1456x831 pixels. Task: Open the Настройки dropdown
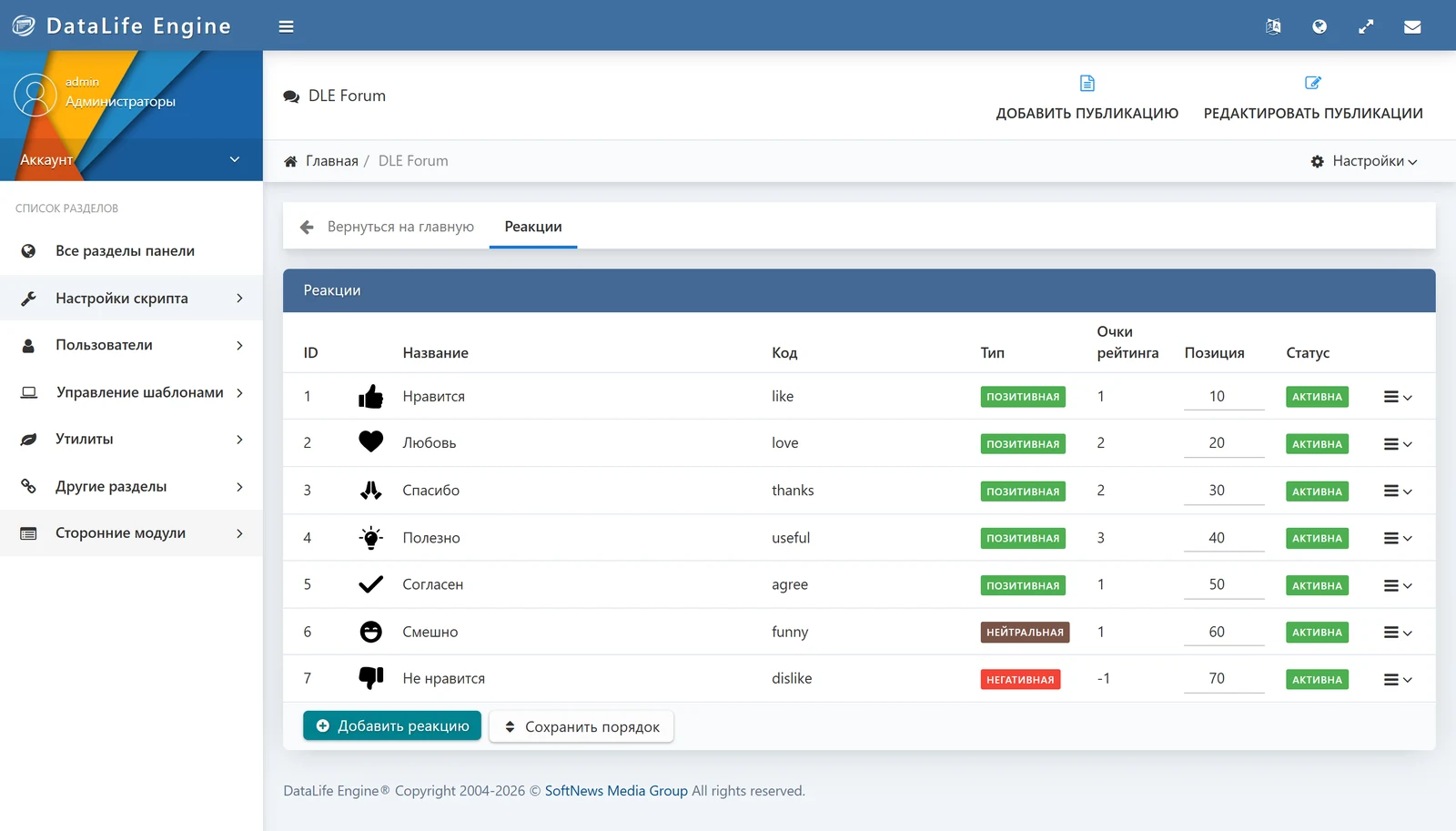pyautogui.click(x=1364, y=161)
